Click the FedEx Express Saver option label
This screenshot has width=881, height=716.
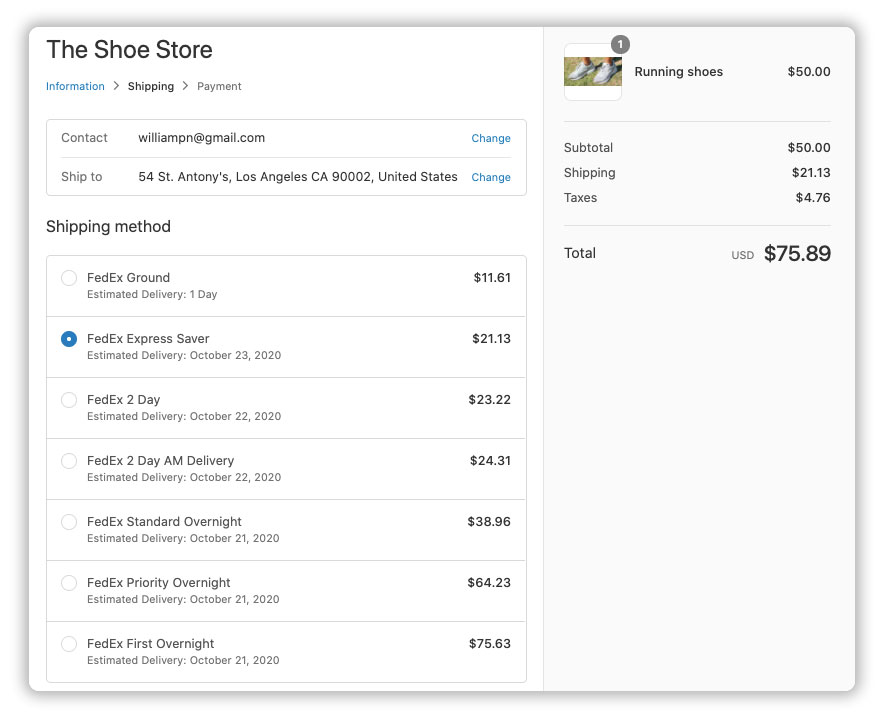pyautogui.click(x=148, y=339)
